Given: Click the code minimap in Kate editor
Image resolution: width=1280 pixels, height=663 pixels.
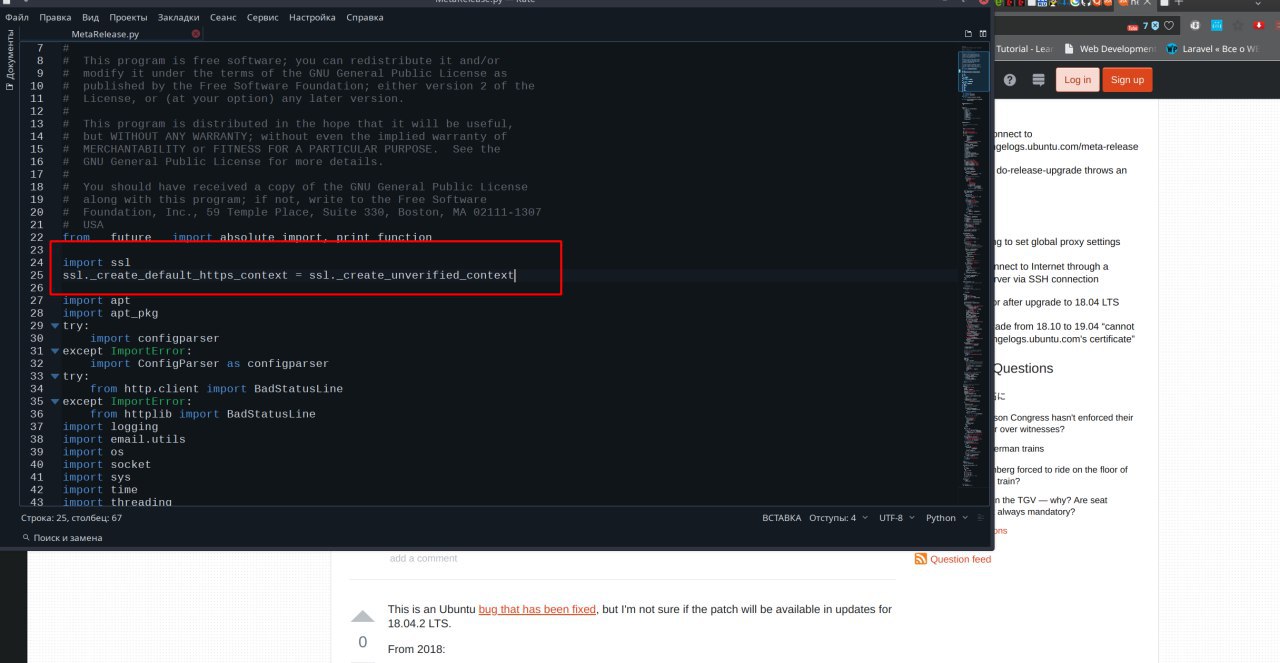Looking at the screenshot, I should [x=973, y=270].
